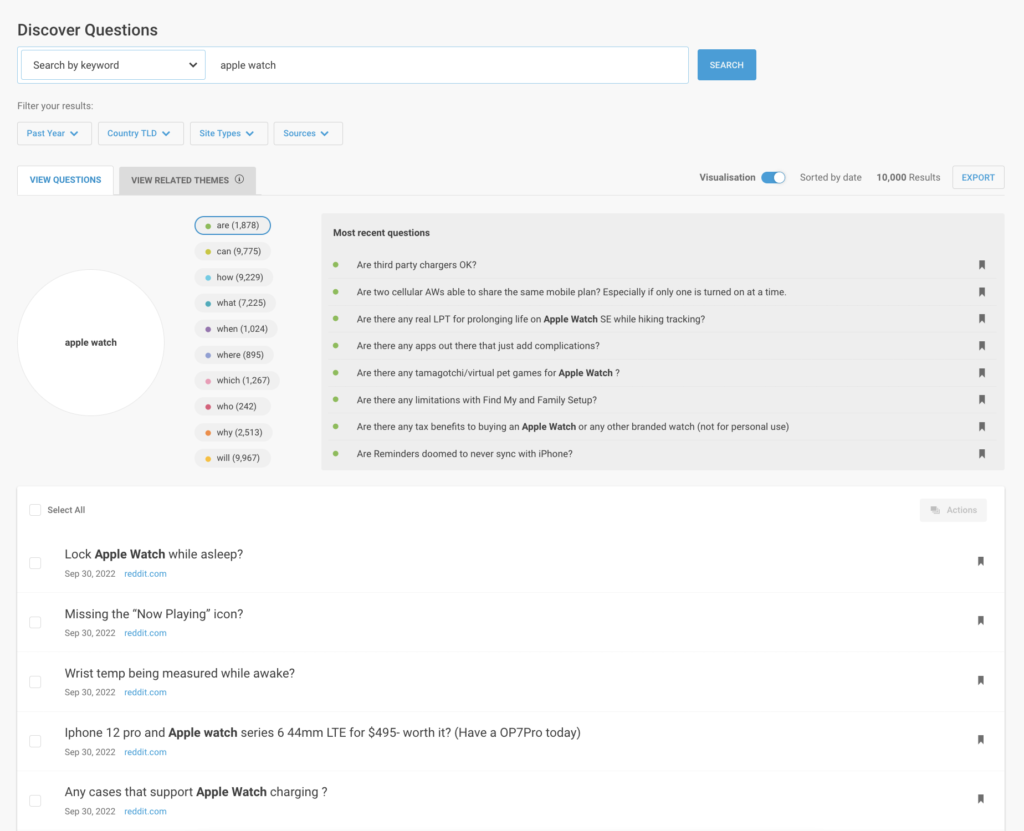Open the Site Types filter dropdown

click(229, 133)
